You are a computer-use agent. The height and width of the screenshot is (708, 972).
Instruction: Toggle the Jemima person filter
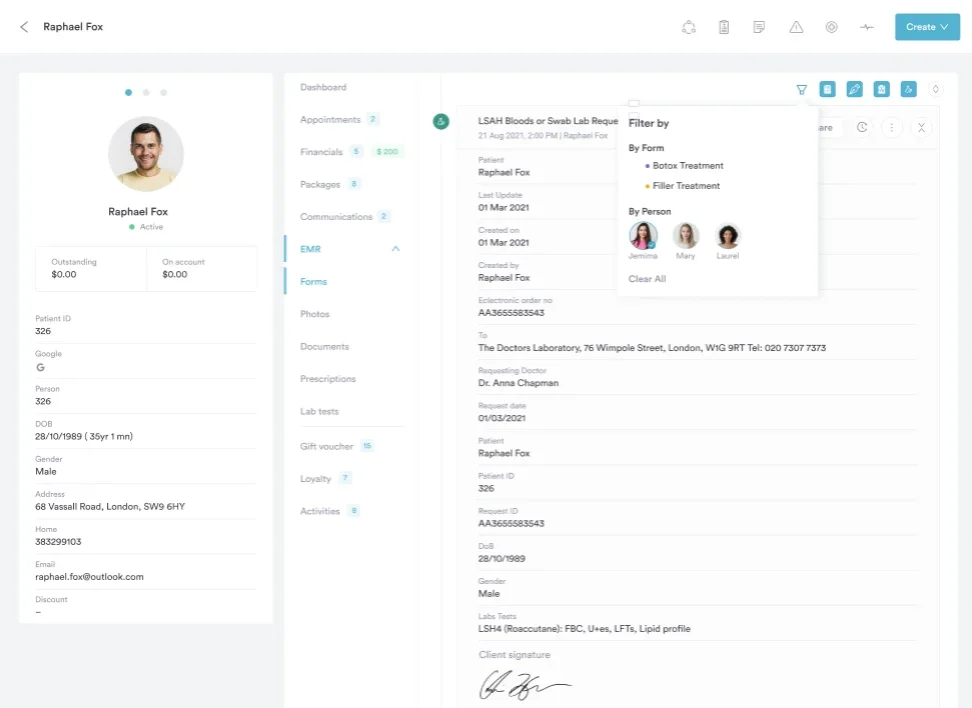click(x=642, y=236)
